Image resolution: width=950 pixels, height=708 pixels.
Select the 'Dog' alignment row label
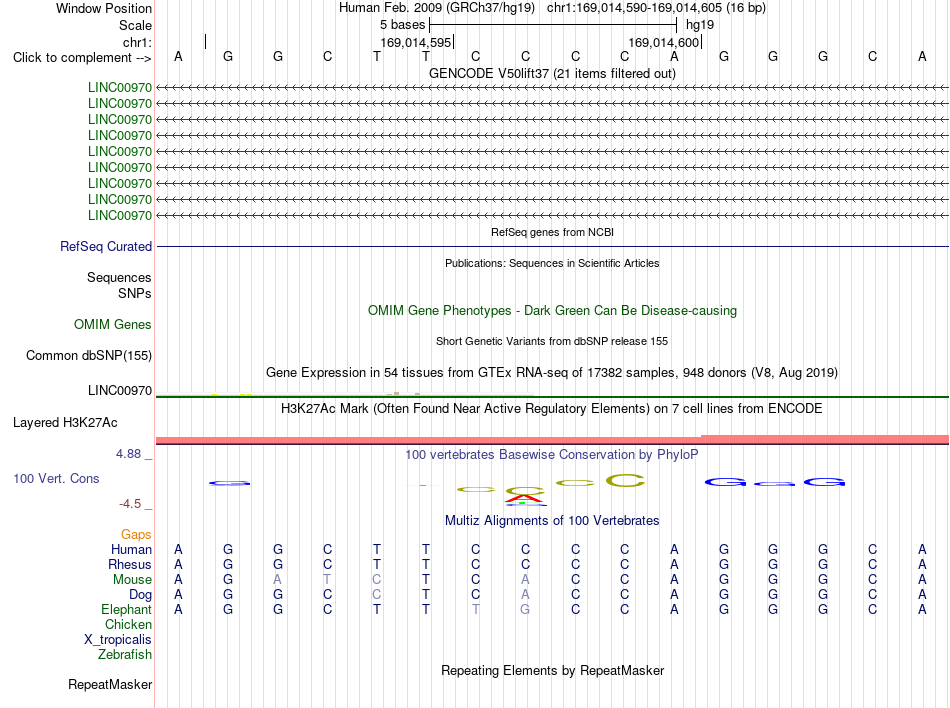pyautogui.click(x=141, y=595)
